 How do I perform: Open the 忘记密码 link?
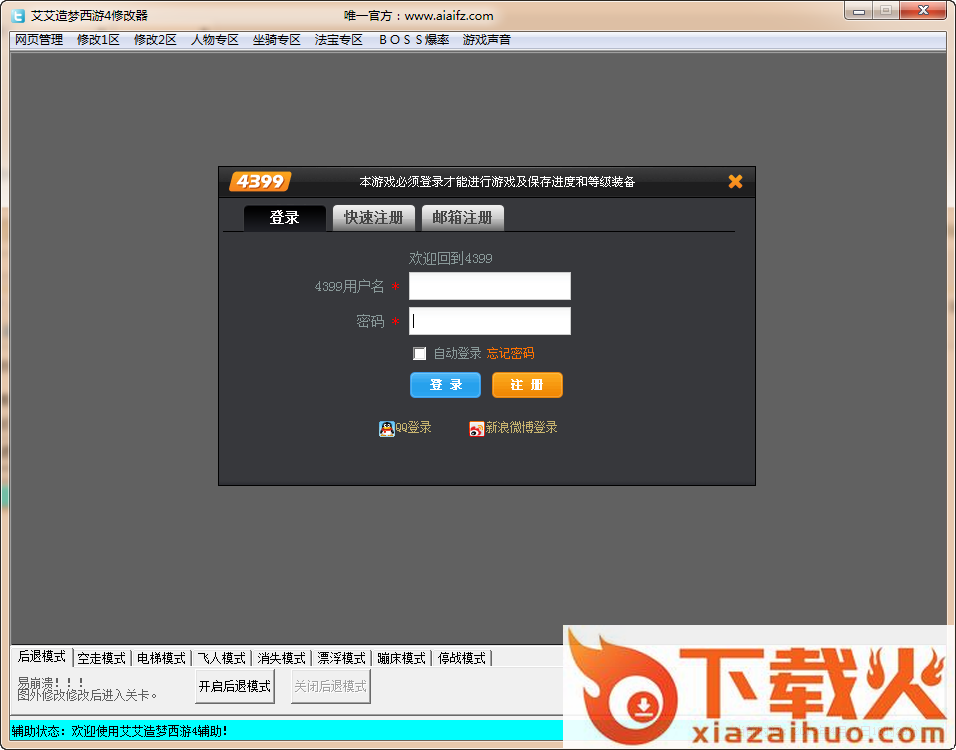pos(510,353)
